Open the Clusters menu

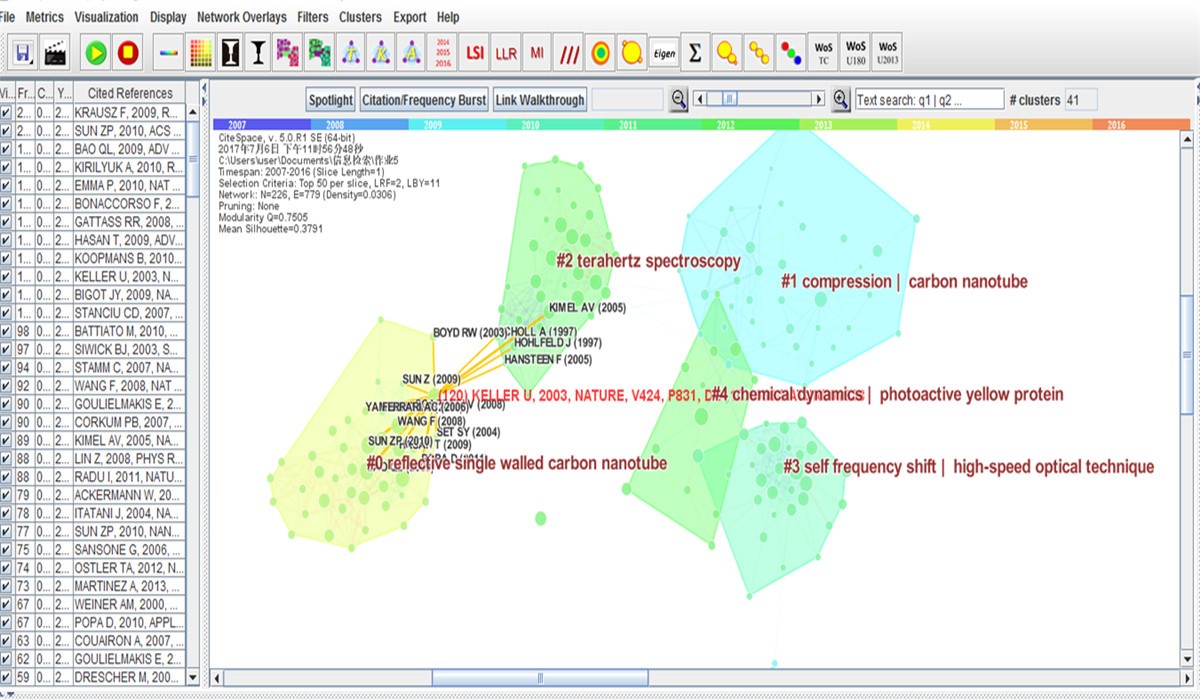360,17
